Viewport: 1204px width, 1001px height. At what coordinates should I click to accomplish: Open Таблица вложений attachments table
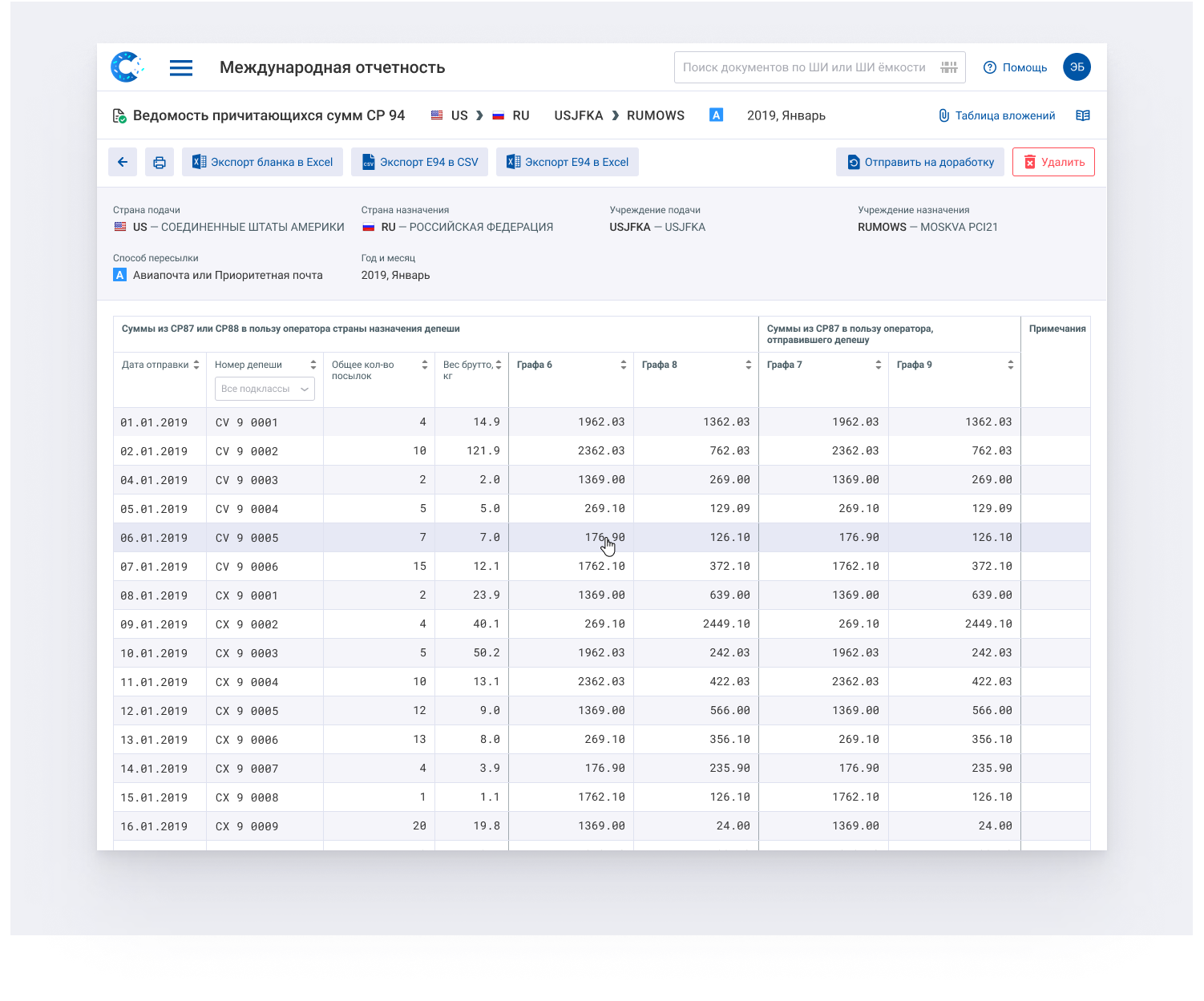pos(996,115)
